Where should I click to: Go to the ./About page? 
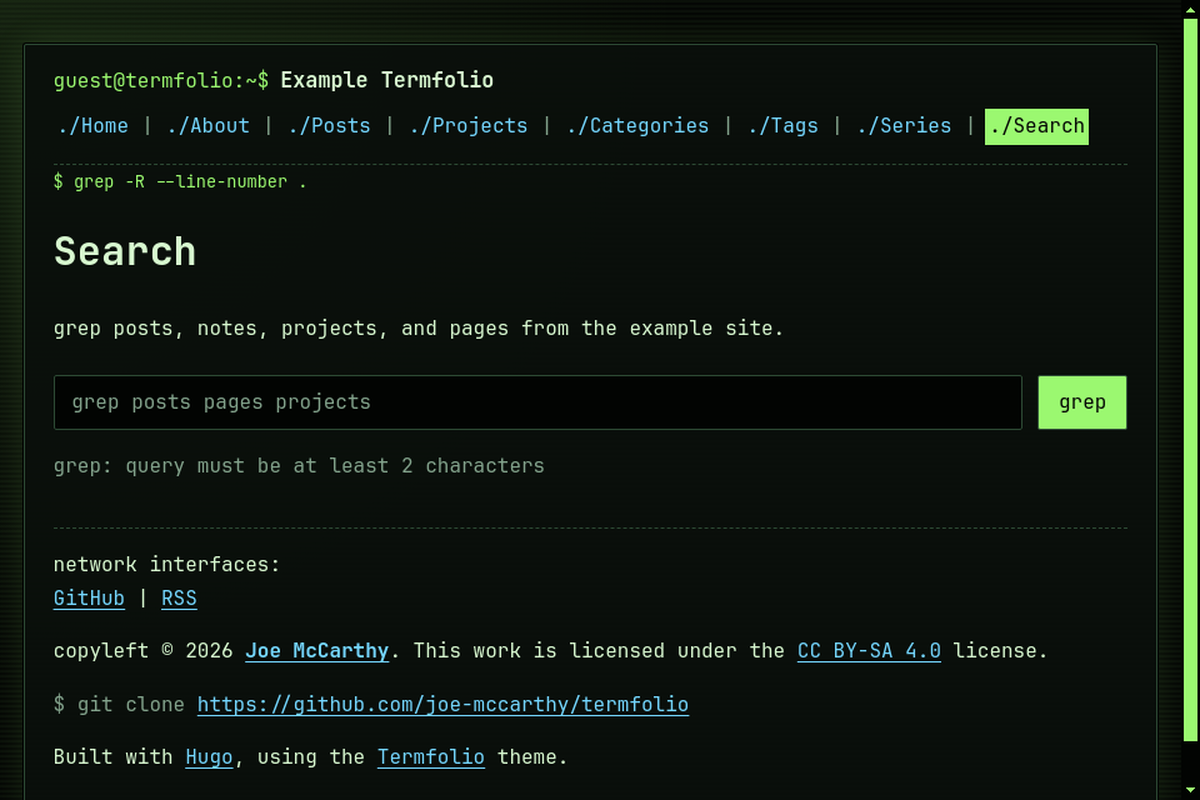[208, 126]
